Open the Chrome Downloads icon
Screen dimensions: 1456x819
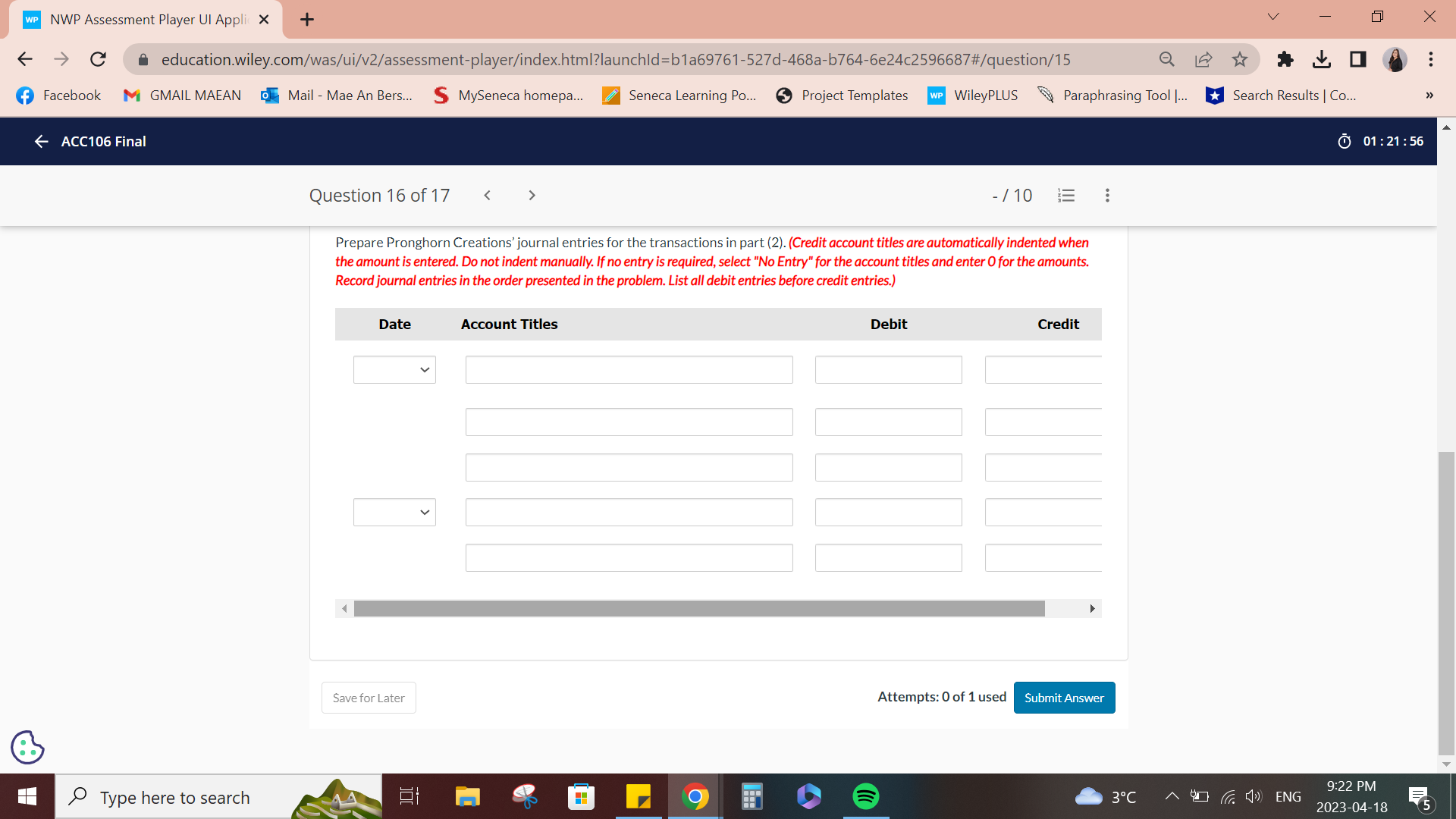click(x=1322, y=59)
